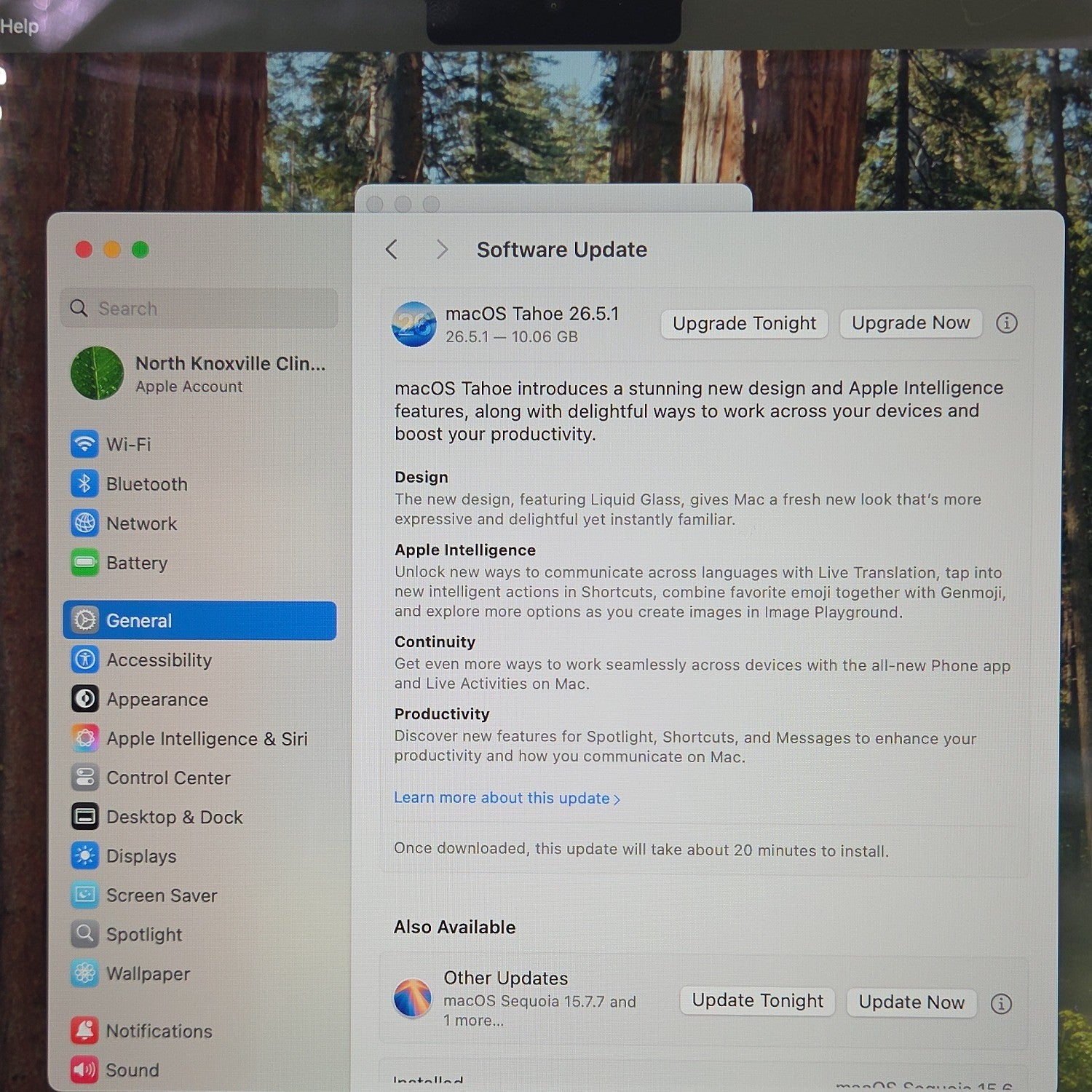The height and width of the screenshot is (1092, 1092).
Task: Select the Bluetooth icon in sidebar
Action: pyautogui.click(x=84, y=483)
